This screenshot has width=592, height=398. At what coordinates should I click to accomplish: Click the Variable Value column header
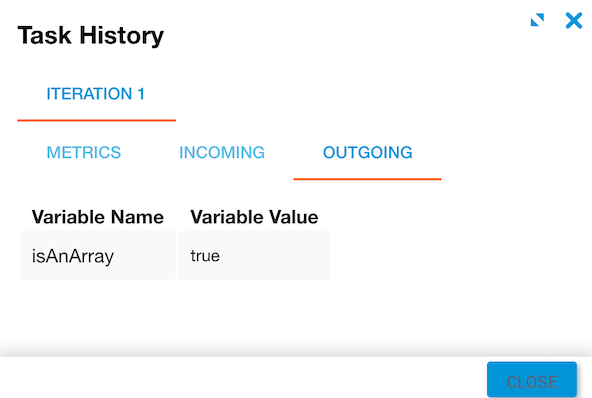point(254,217)
